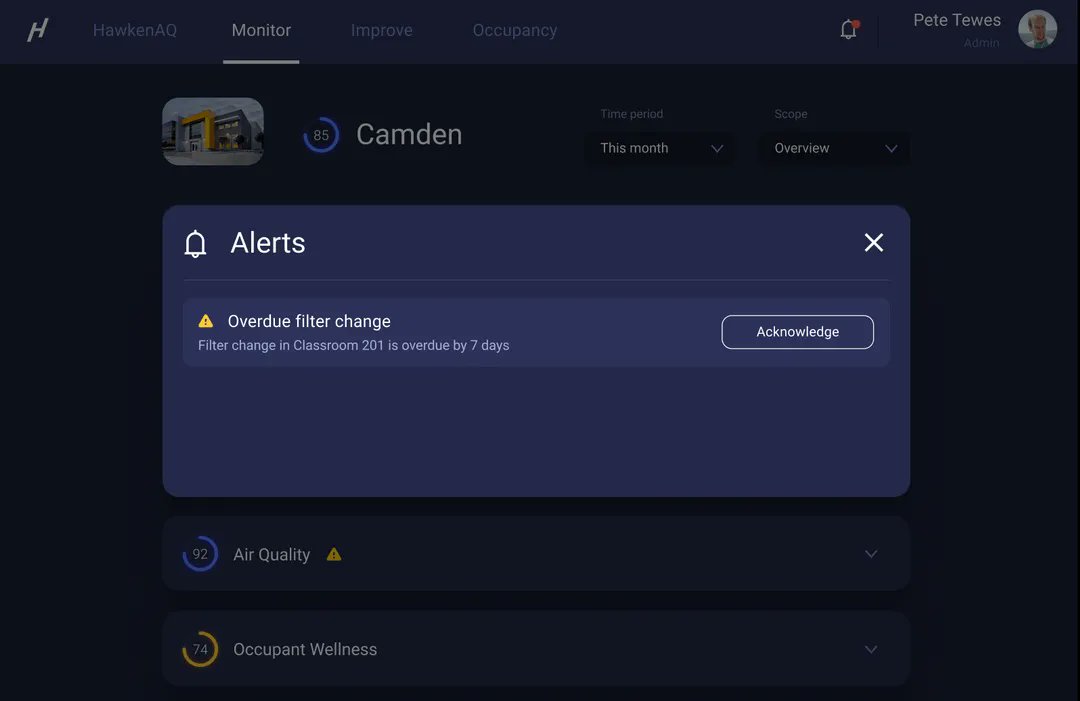
Task: Expand the Air Quality section chevron
Action: tap(871, 554)
